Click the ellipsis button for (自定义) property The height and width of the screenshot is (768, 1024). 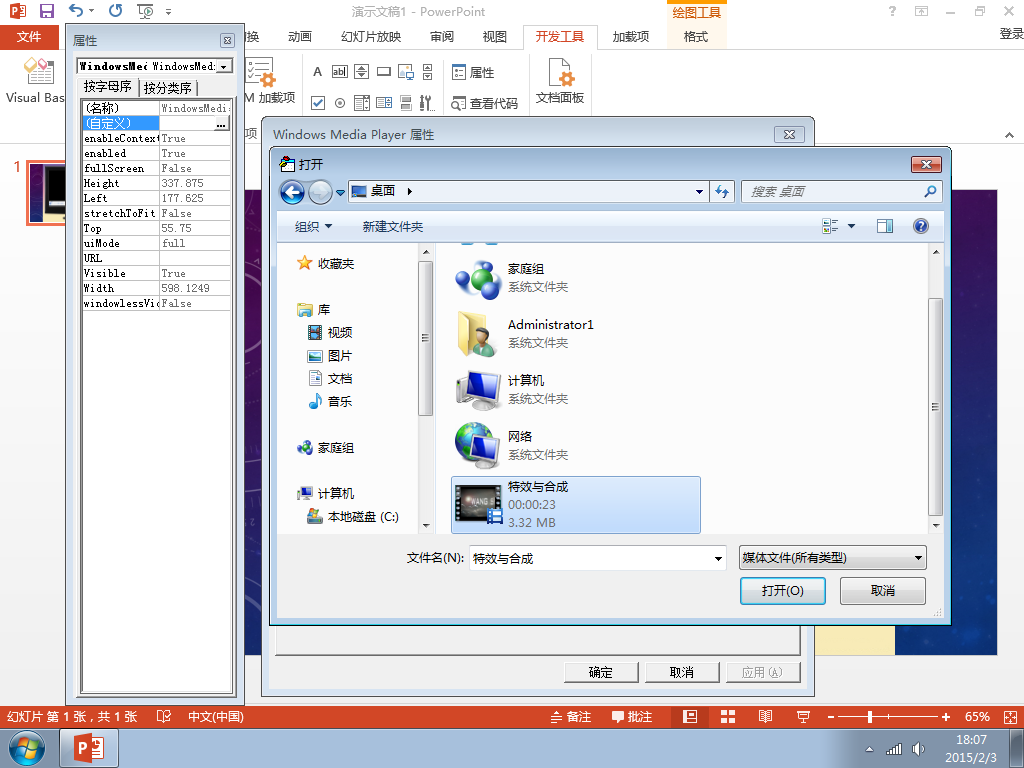tap(221, 123)
